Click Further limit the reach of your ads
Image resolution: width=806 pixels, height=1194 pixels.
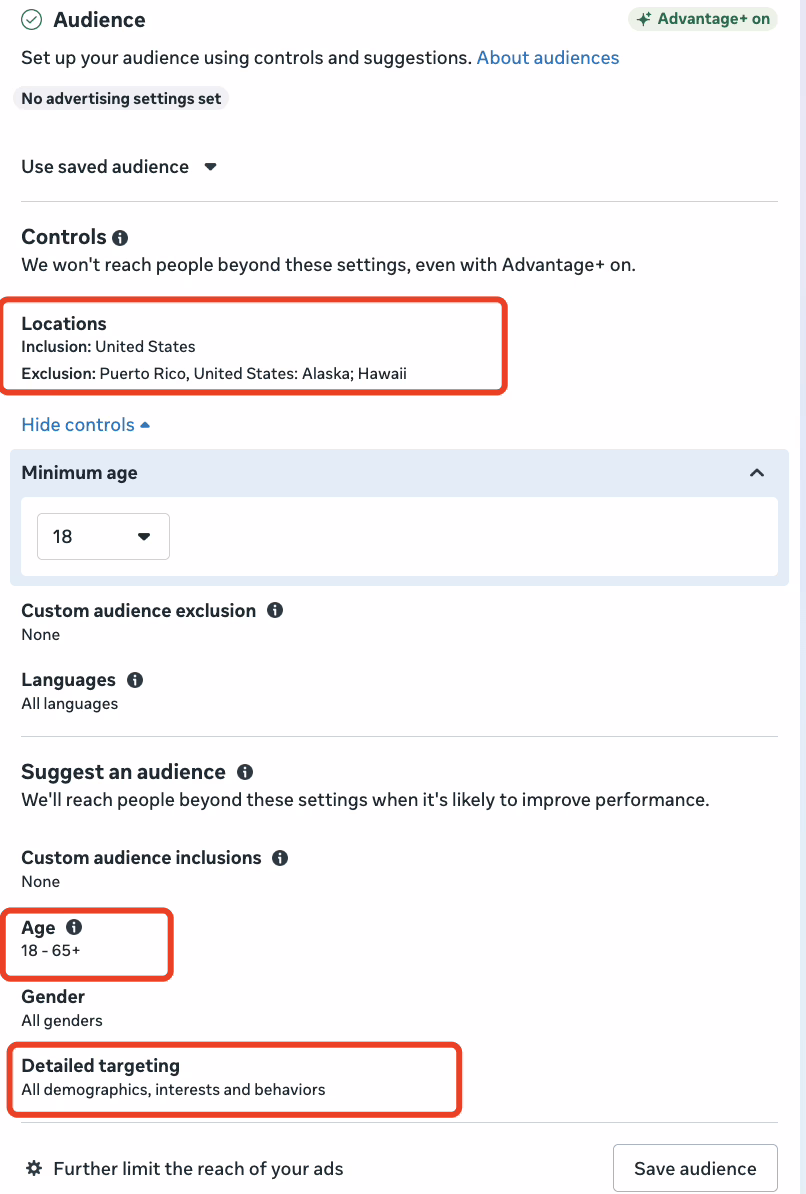[198, 1168]
